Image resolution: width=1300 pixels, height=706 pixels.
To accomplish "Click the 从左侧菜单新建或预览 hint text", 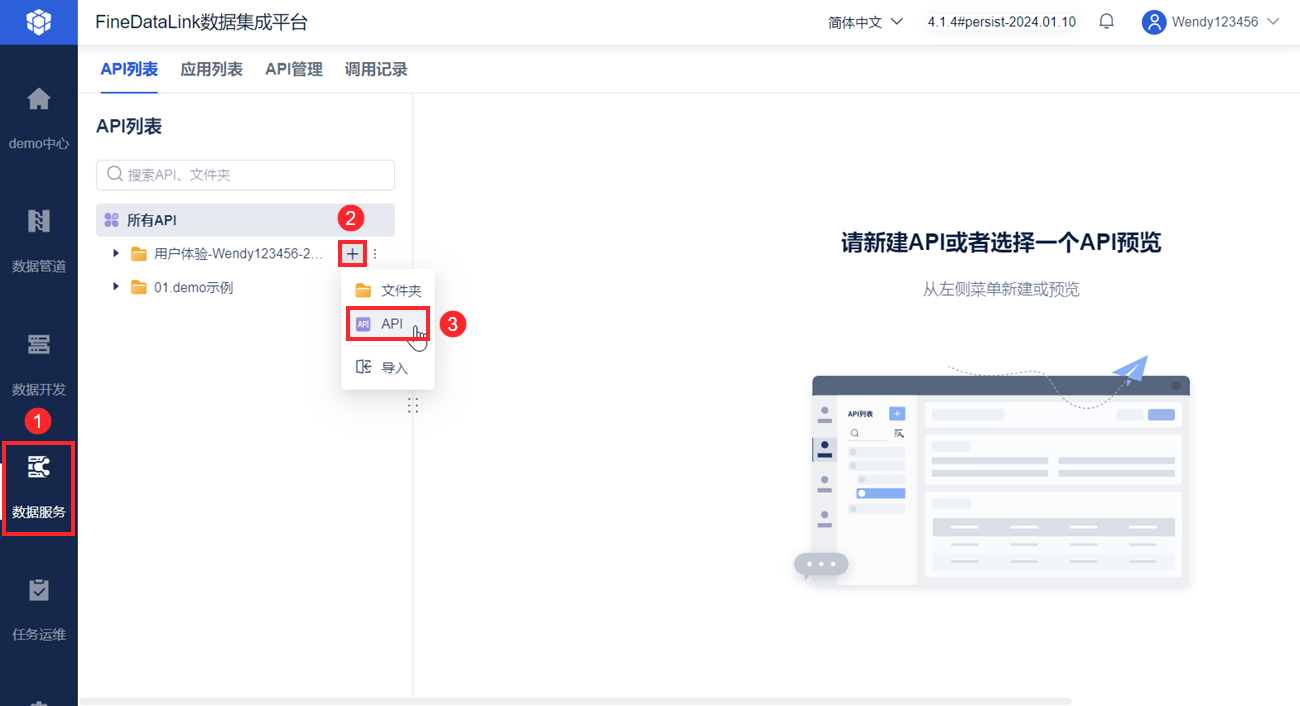I will coord(1001,290).
